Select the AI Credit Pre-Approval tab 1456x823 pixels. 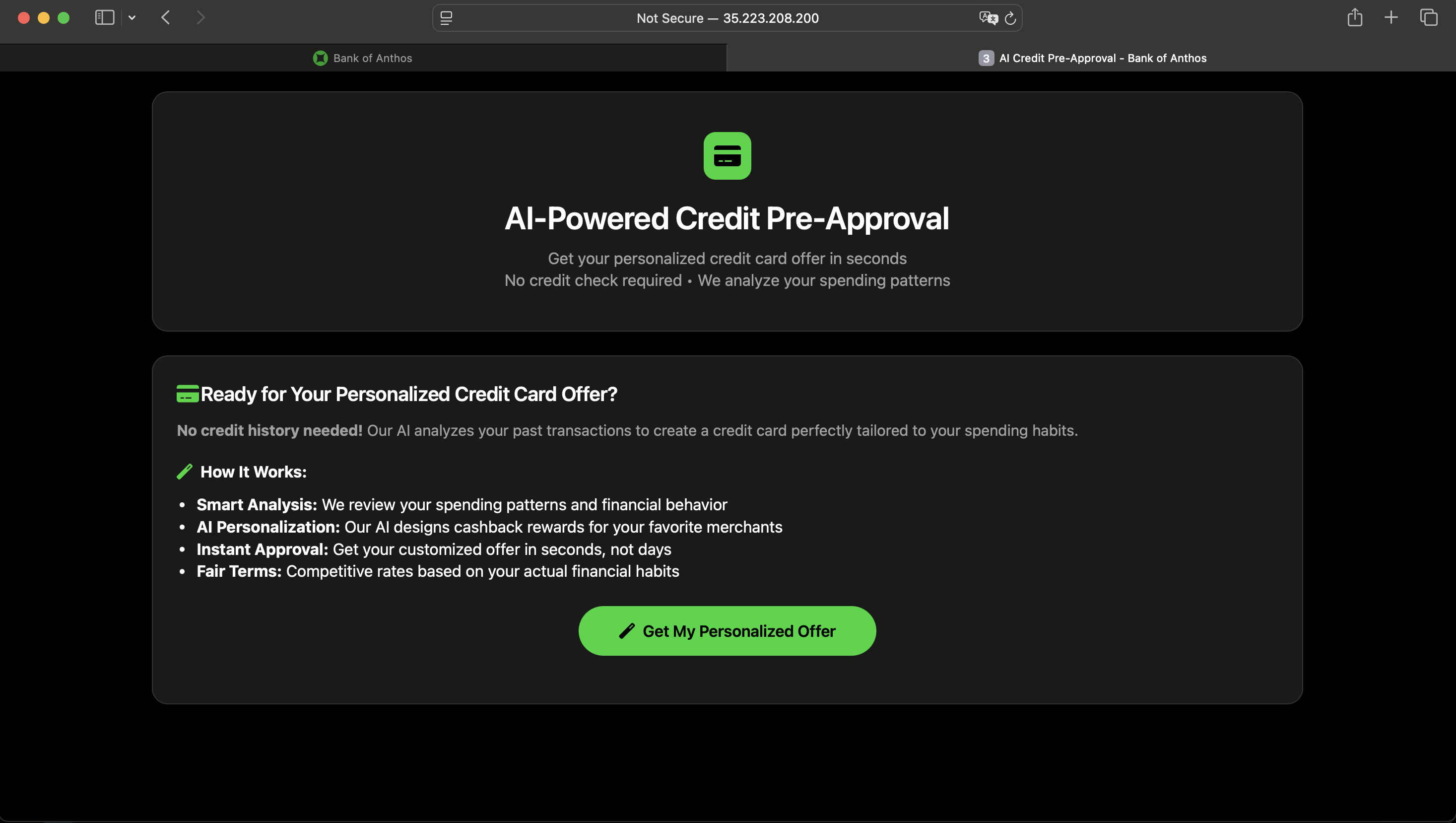[x=1091, y=58]
